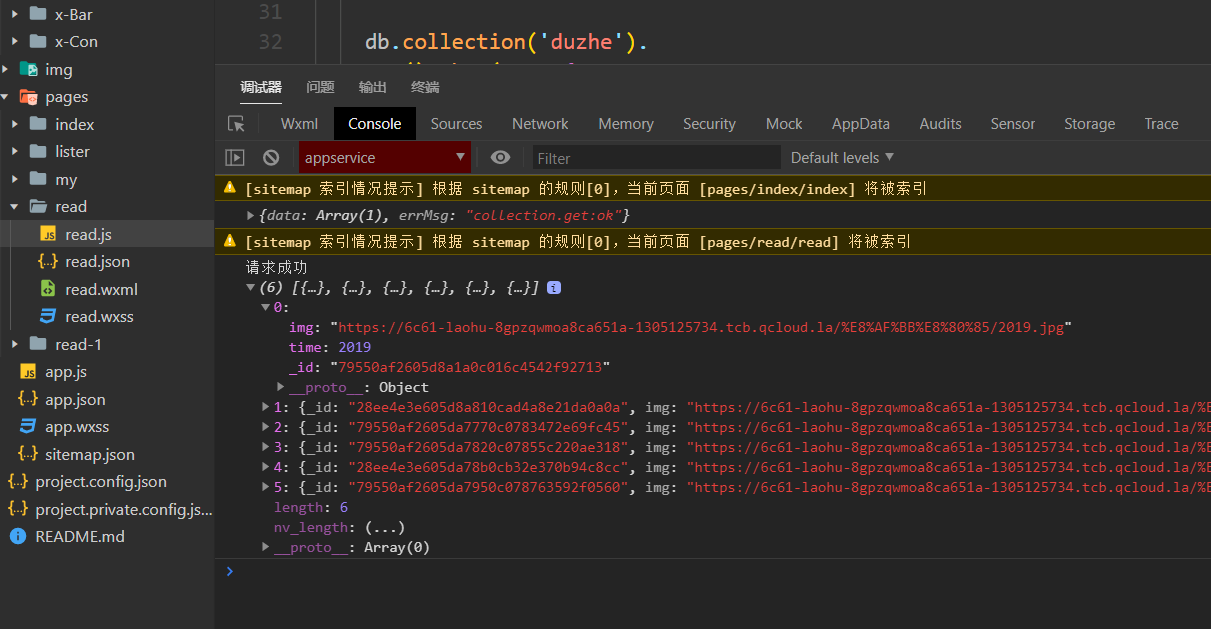Switch to the Sources tab

[457, 124]
